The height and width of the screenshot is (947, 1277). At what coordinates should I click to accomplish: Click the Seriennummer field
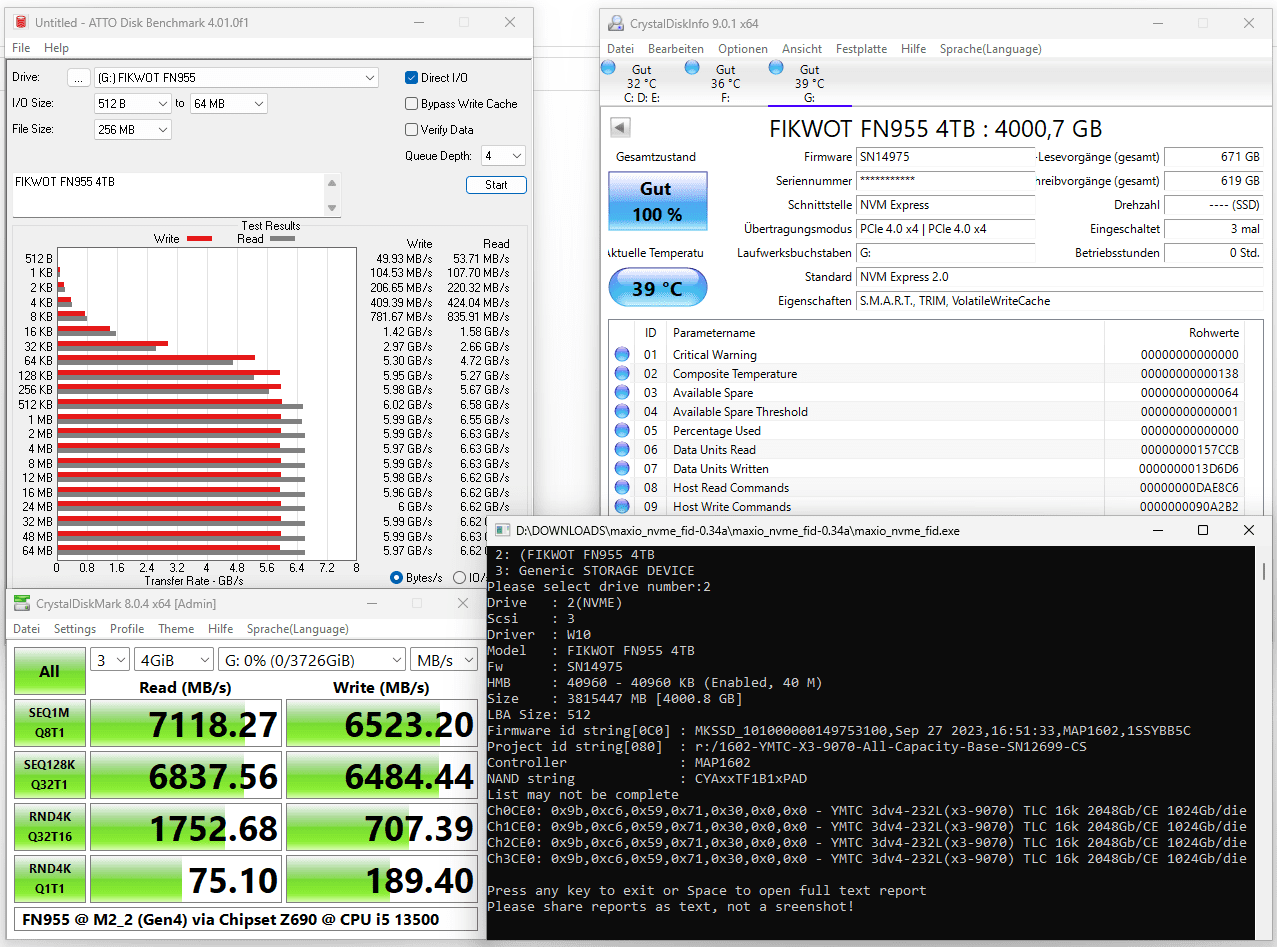945,181
